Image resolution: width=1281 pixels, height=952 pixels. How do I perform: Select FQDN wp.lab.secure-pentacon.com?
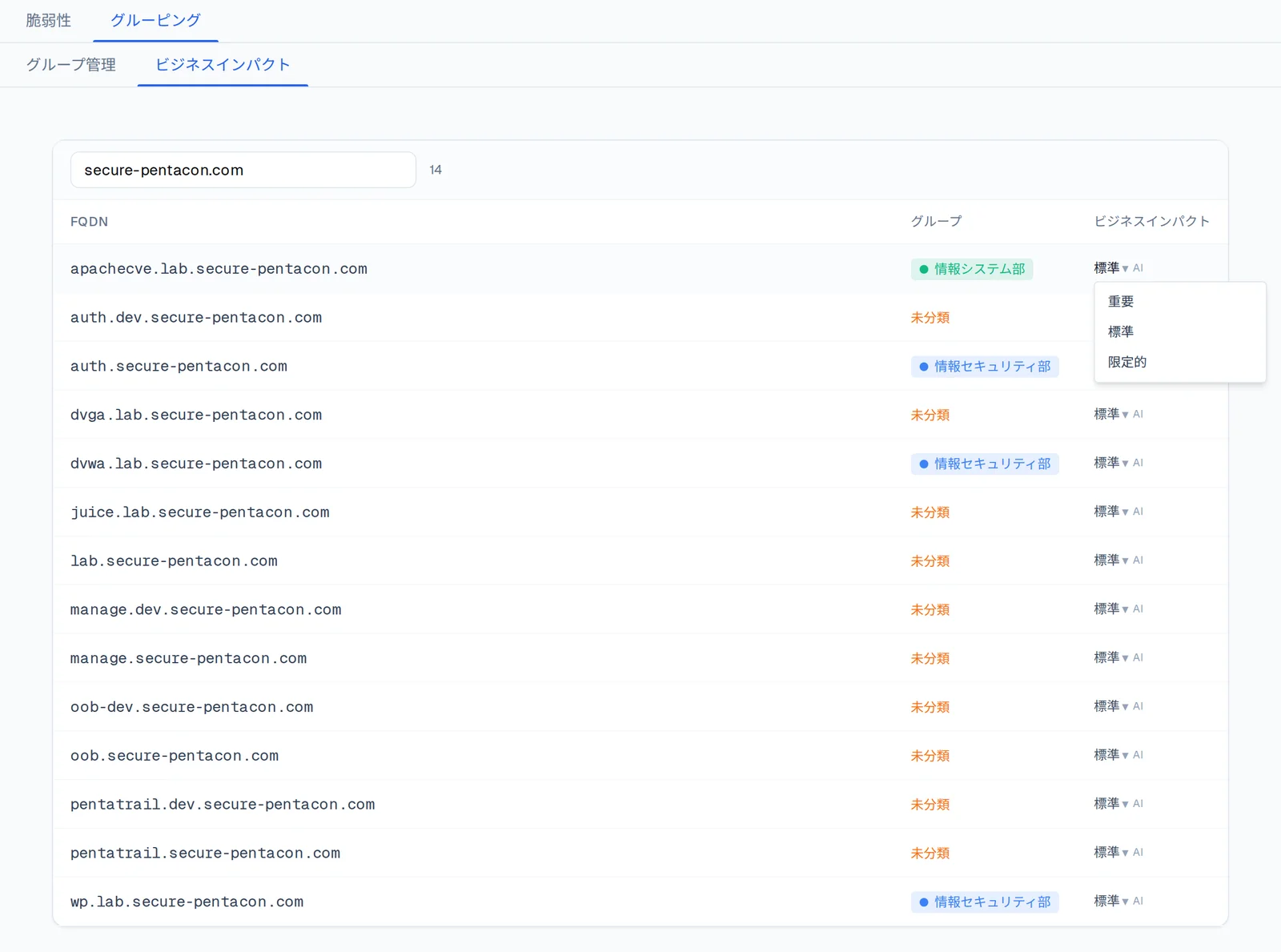pyautogui.click(x=187, y=902)
